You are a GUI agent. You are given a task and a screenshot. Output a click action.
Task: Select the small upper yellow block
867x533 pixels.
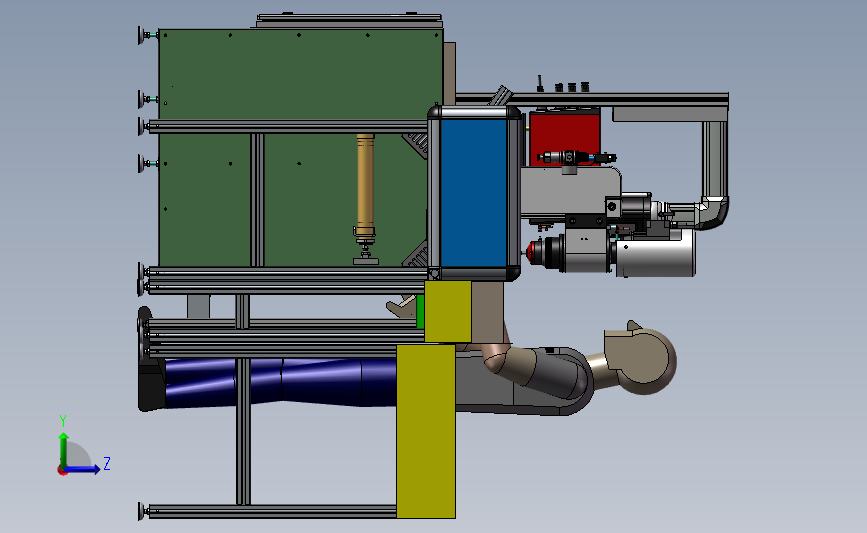pyautogui.click(x=447, y=311)
